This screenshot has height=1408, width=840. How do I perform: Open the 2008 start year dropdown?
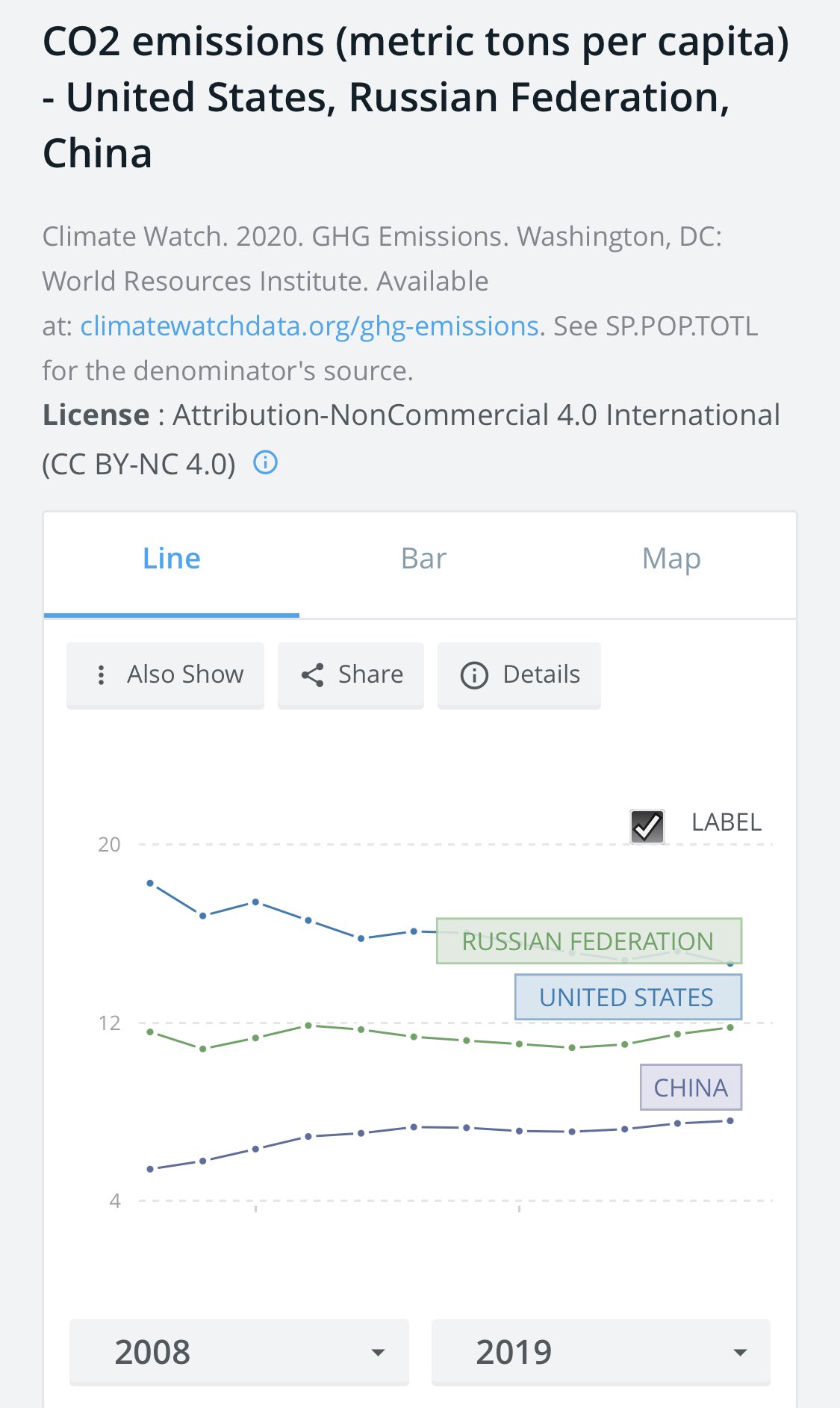[x=239, y=1352]
